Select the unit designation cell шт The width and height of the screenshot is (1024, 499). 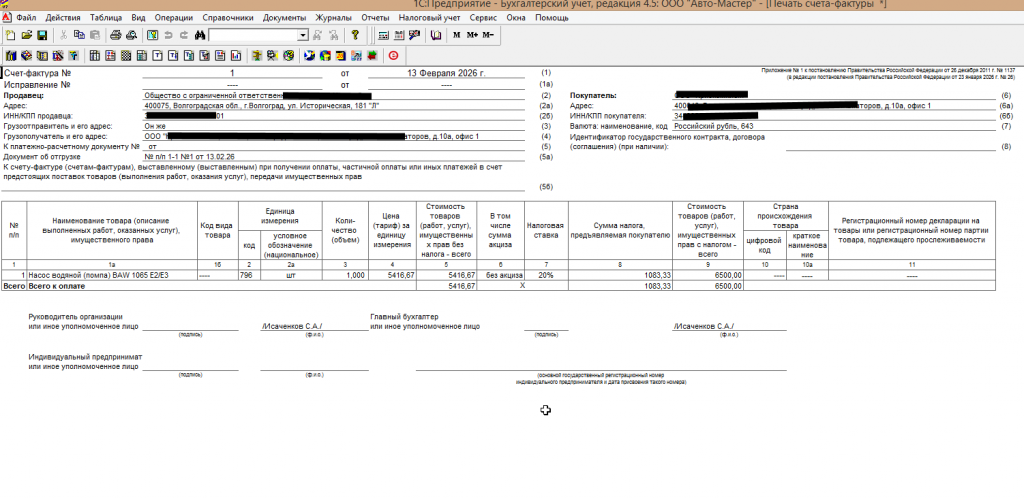291,276
